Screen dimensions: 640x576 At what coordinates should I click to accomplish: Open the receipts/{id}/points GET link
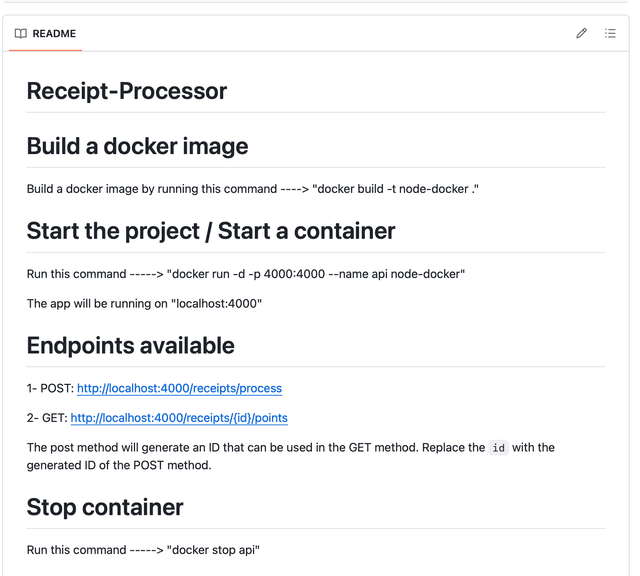point(179,417)
